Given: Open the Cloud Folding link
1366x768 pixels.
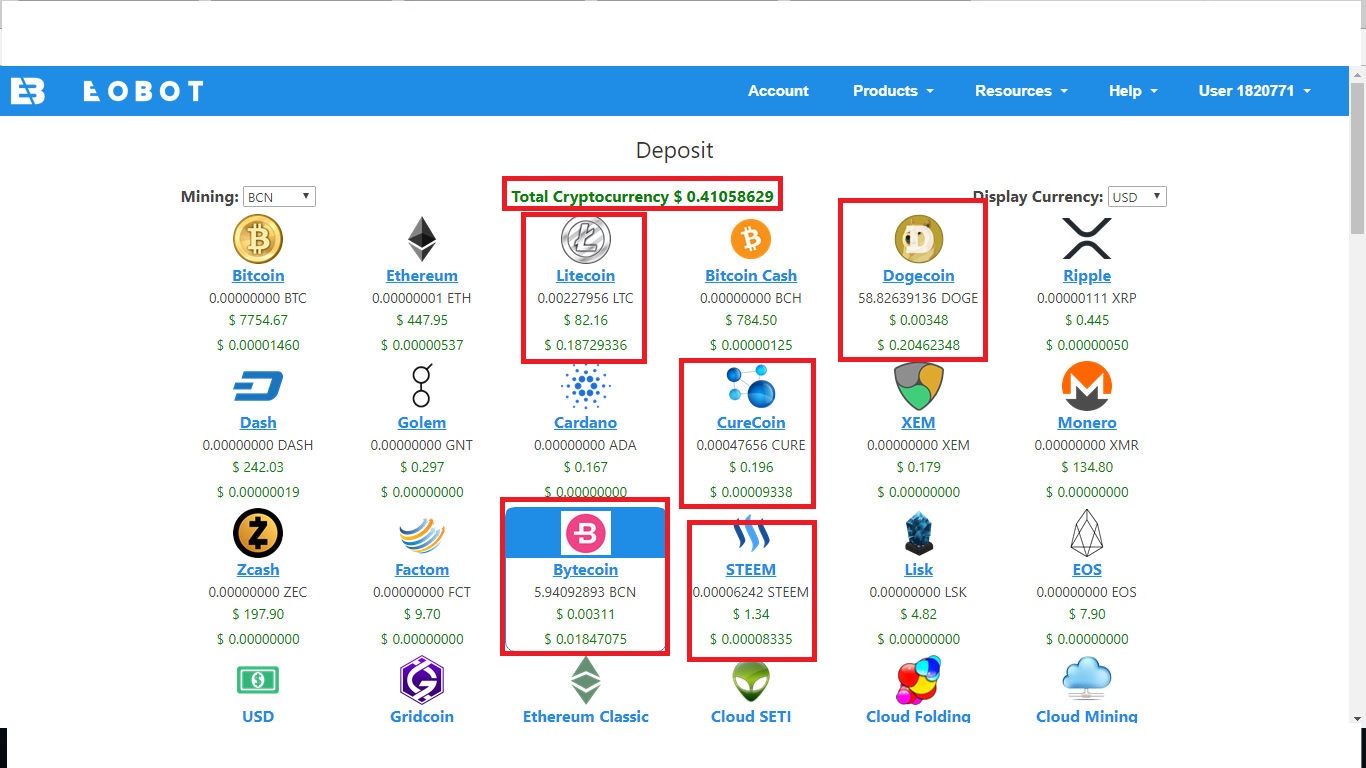Looking at the screenshot, I should [x=919, y=717].
